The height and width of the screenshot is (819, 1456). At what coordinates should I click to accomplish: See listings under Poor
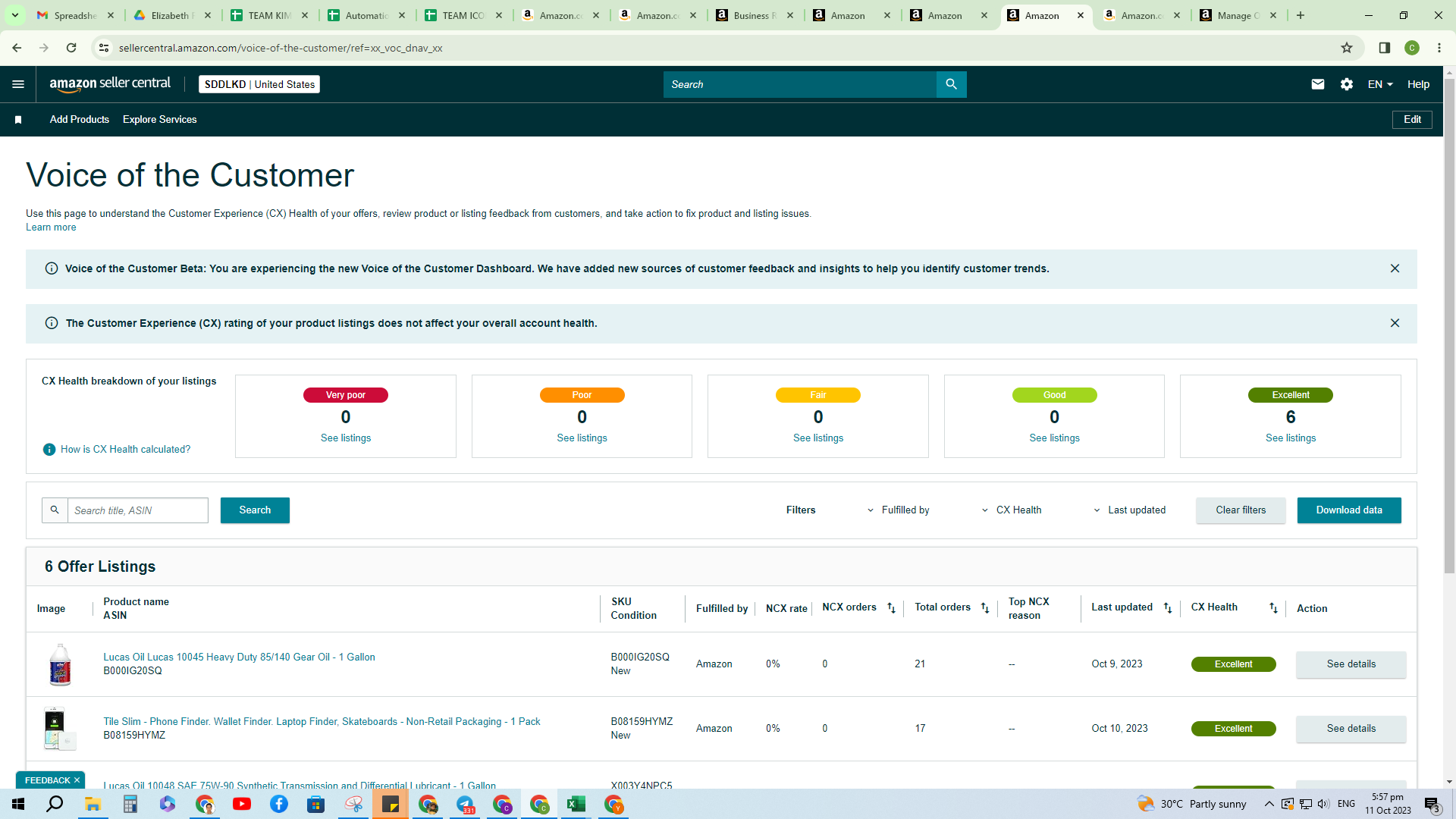[x=582, y=438]
